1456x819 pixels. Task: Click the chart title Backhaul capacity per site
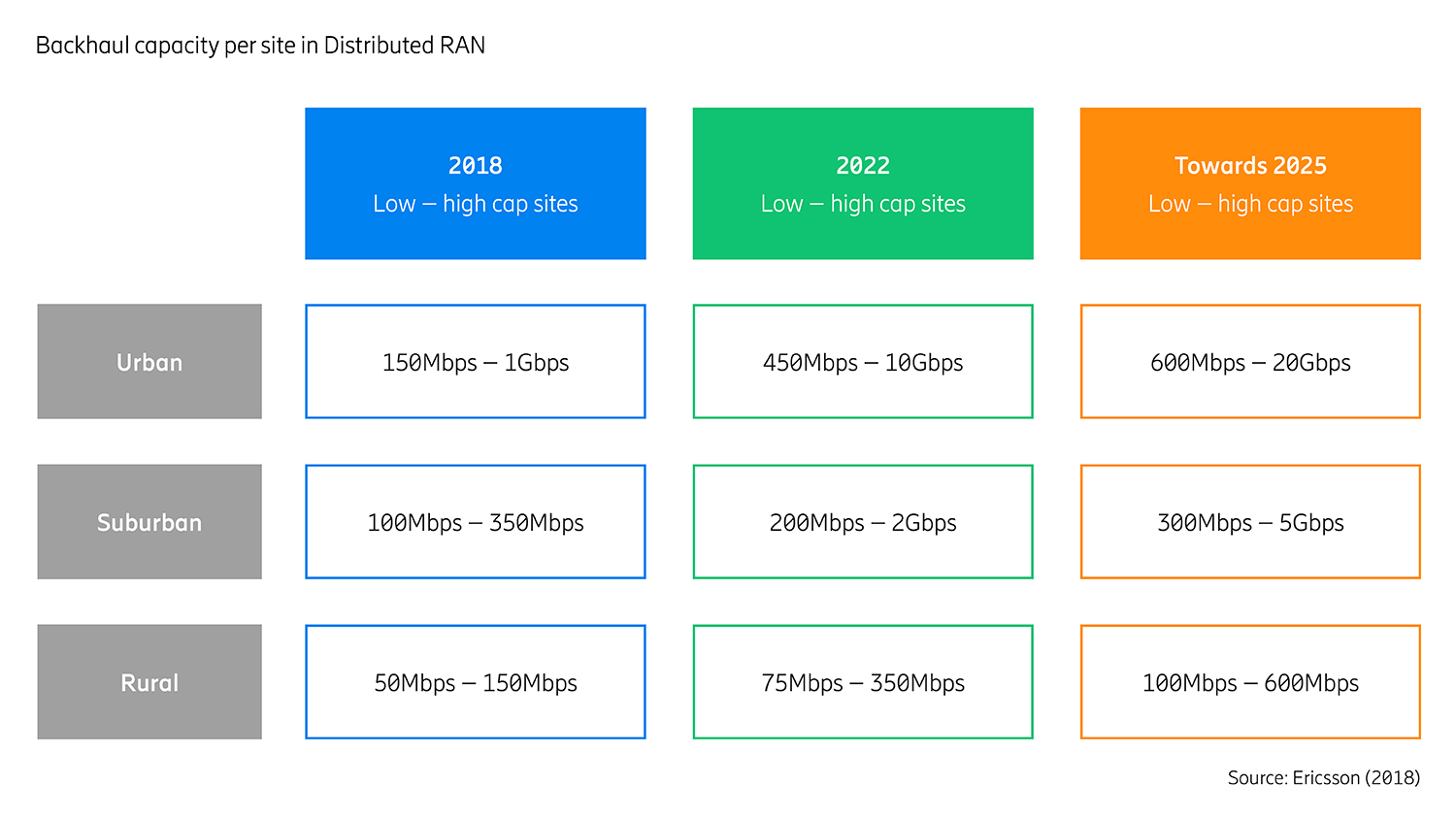point(260,45)
